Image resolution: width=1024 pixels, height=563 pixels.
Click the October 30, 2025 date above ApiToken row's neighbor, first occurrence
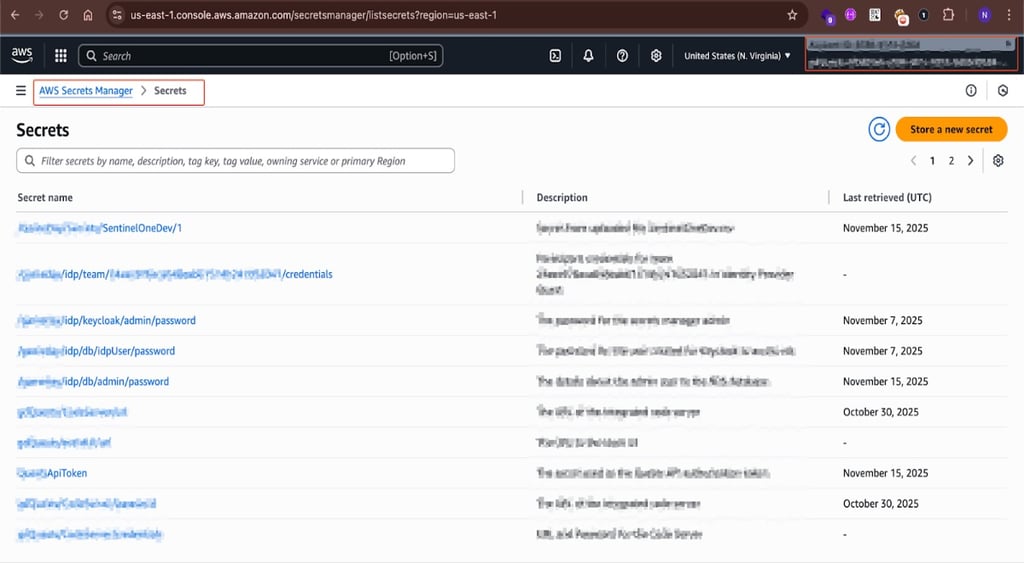tap(880, 412)
